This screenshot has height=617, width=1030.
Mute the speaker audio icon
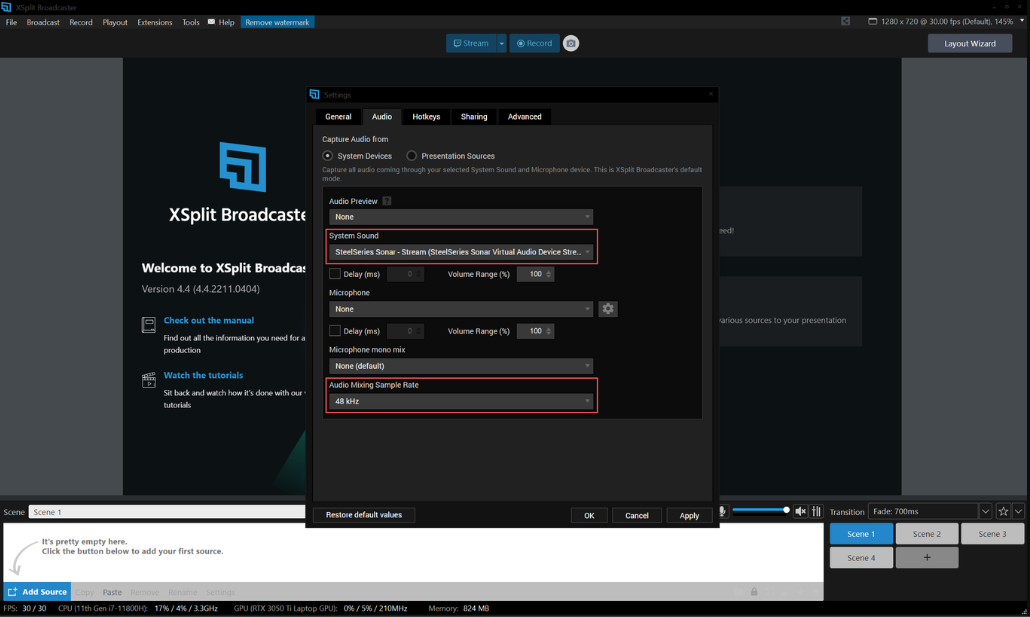coord(800,511)
